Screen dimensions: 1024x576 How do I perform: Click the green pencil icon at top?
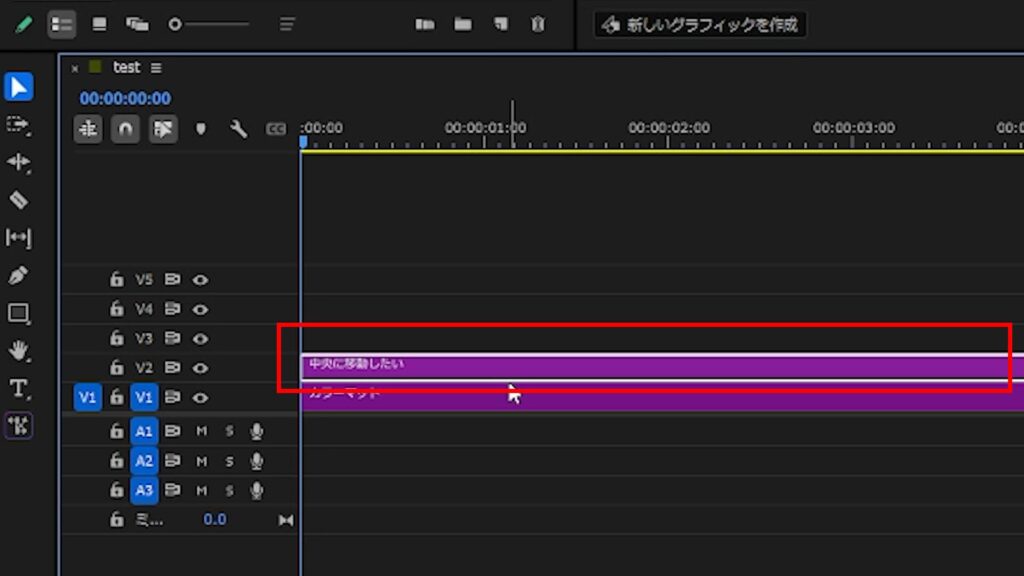(x=24, y=25)
